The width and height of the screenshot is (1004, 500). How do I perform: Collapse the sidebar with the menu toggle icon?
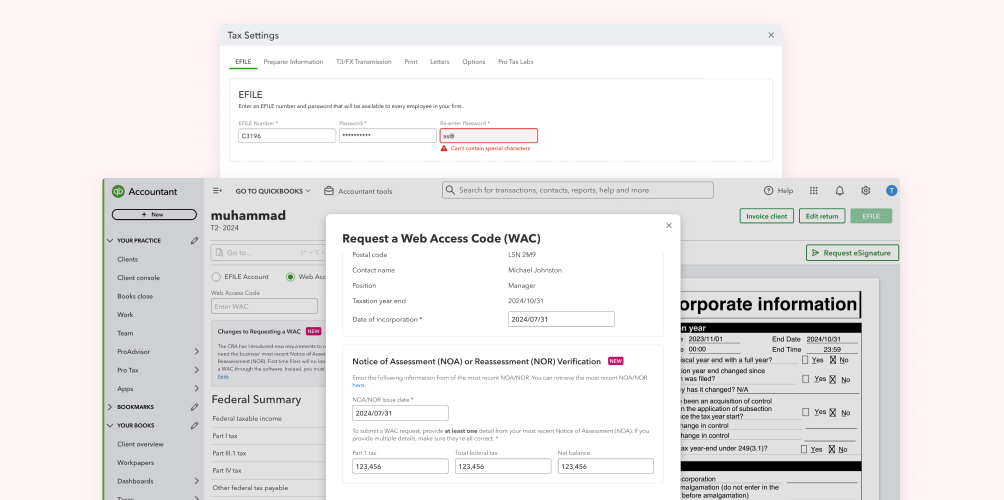point(217,190)
